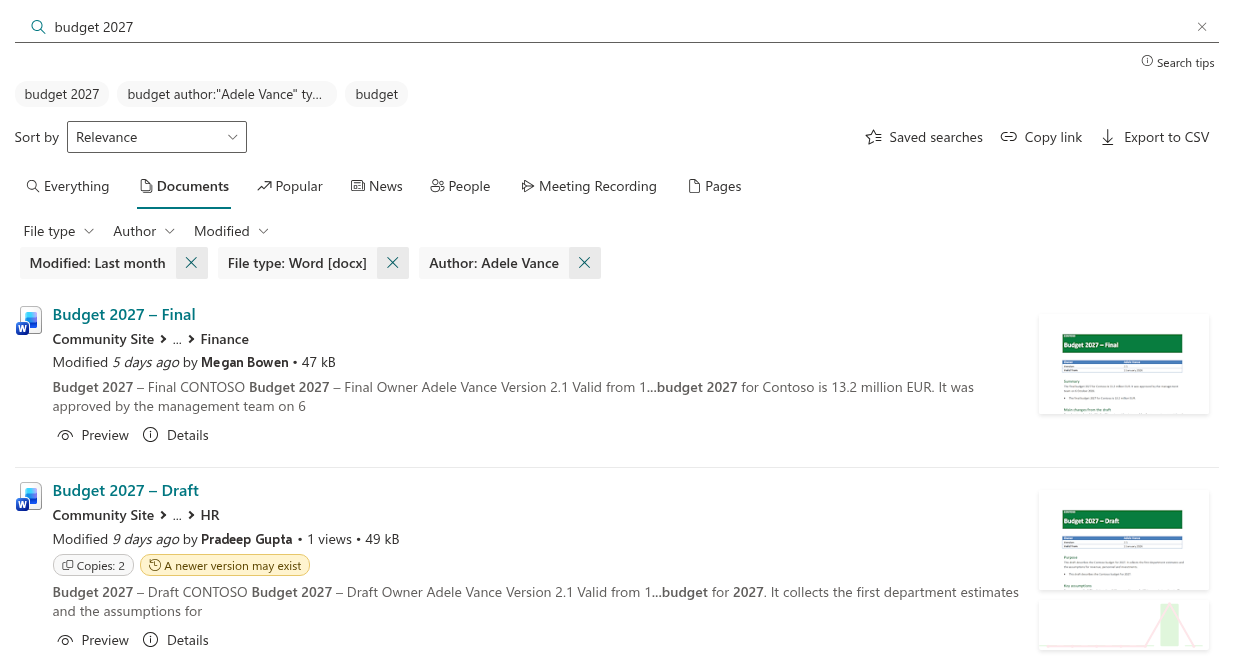
Task: Expand the Author filter
Action: click(144, 231)
